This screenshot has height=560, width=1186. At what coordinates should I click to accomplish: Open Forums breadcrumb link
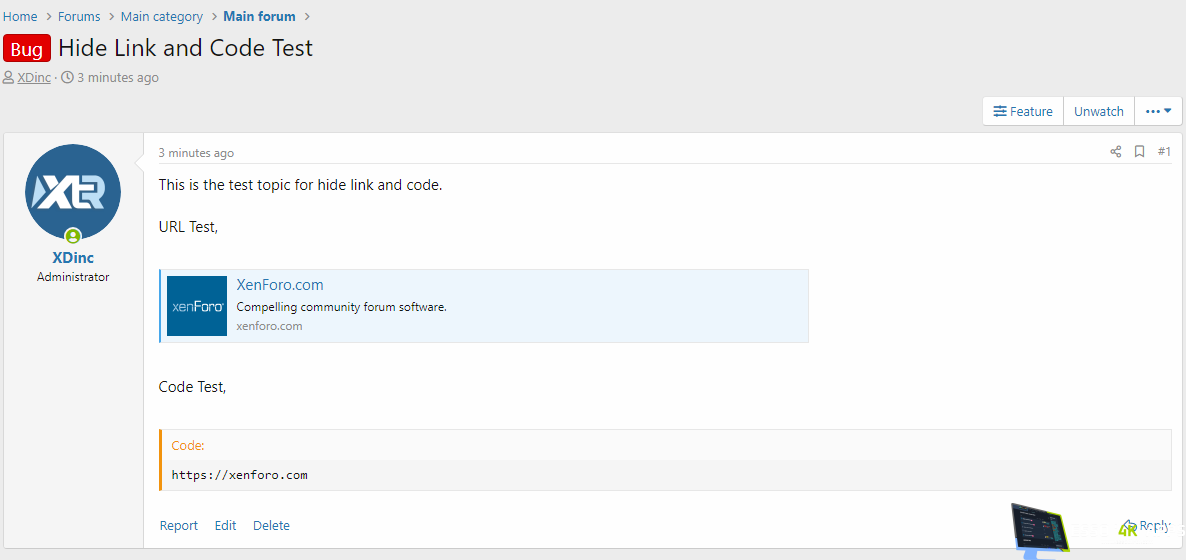79,16
